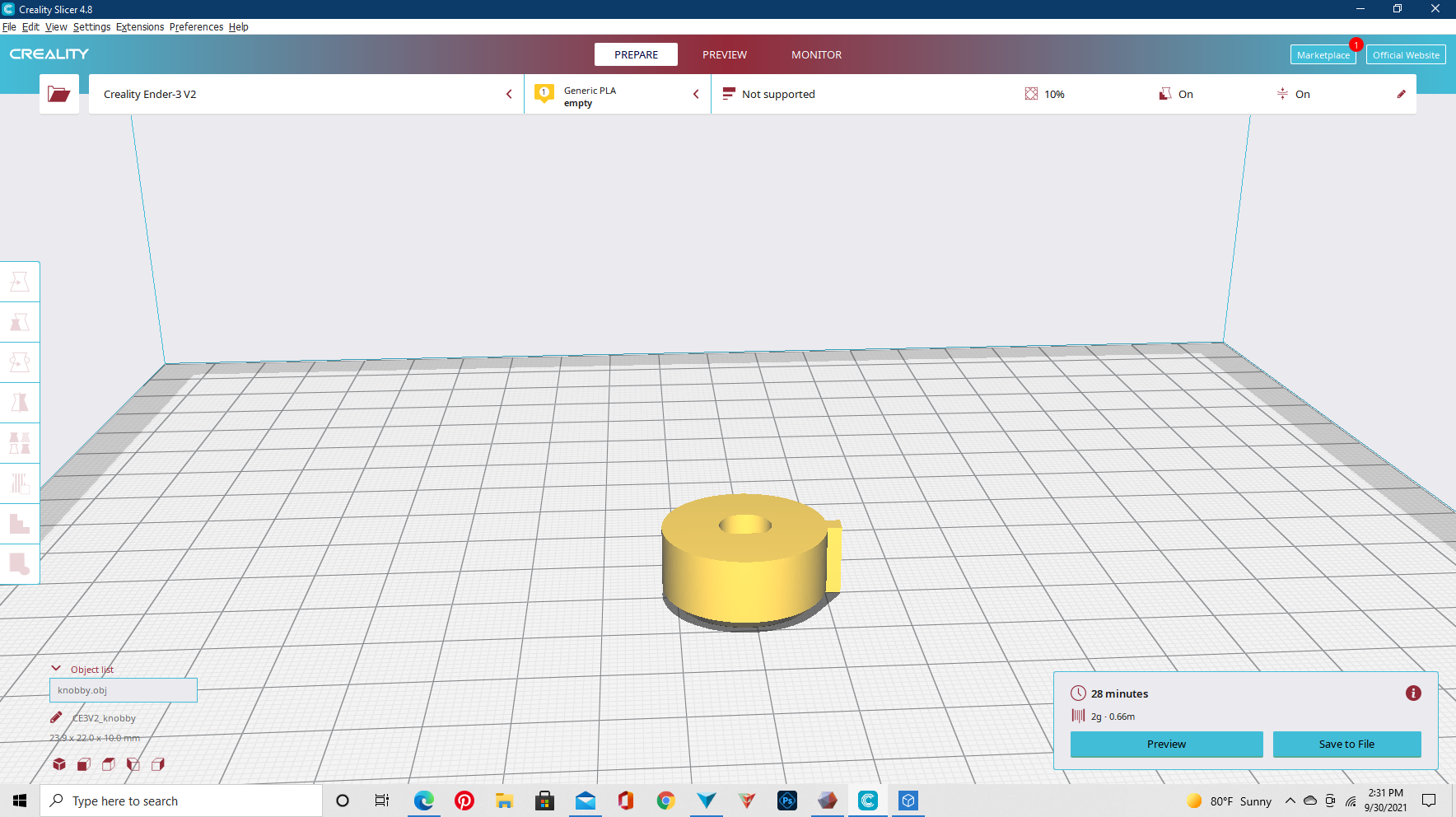Open the Per Model Settings tool
Screen dimensions: 1456x817
point(20,443)
